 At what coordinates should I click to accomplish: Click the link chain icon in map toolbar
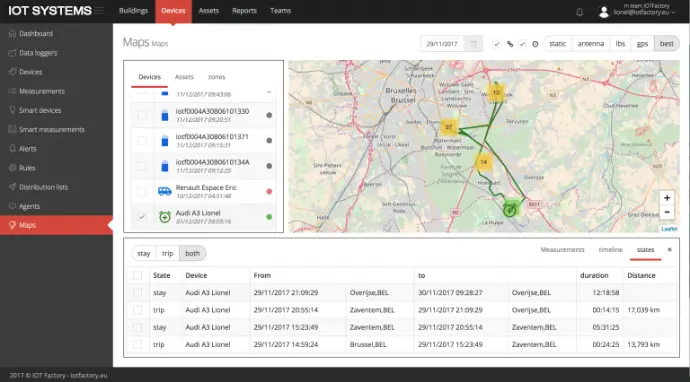coord(510,44)
